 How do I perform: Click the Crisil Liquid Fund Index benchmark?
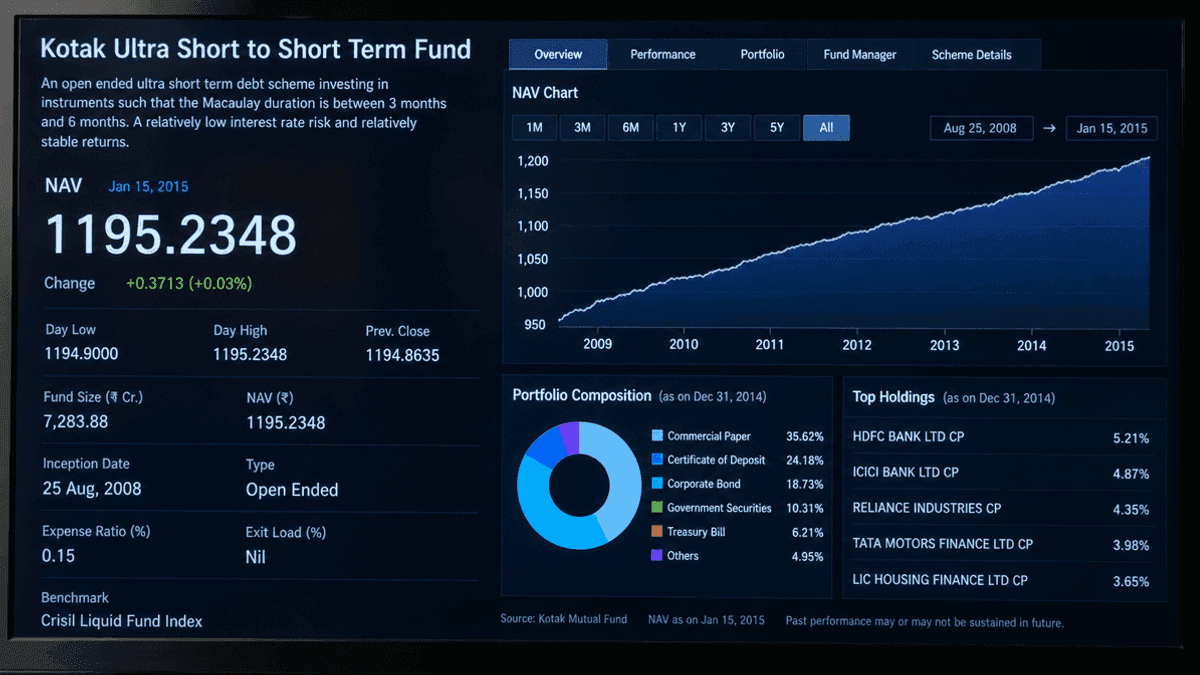tap(122, 621)
